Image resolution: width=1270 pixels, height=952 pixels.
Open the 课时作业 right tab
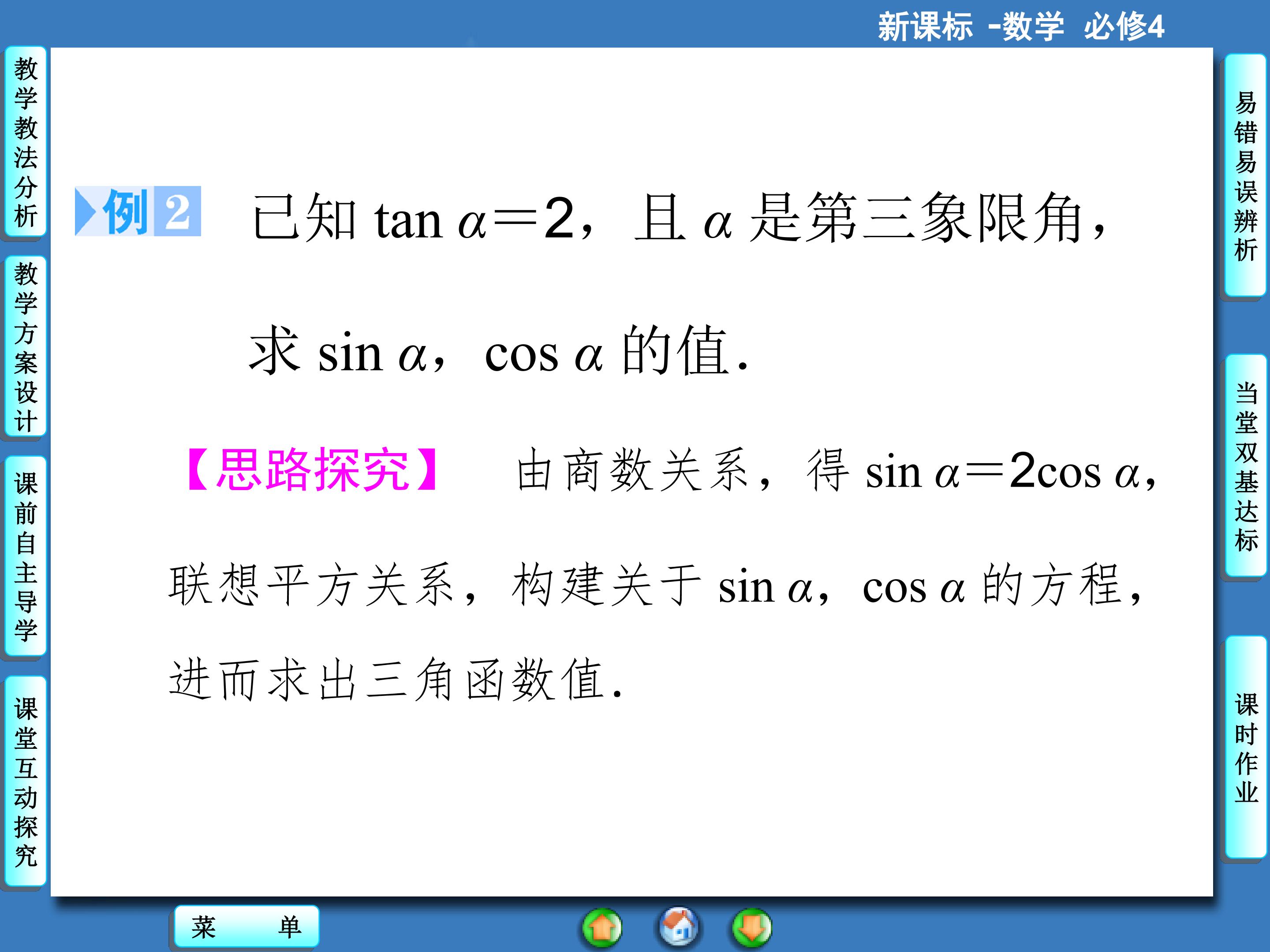pyautogui.click(x=1245, y=747)
